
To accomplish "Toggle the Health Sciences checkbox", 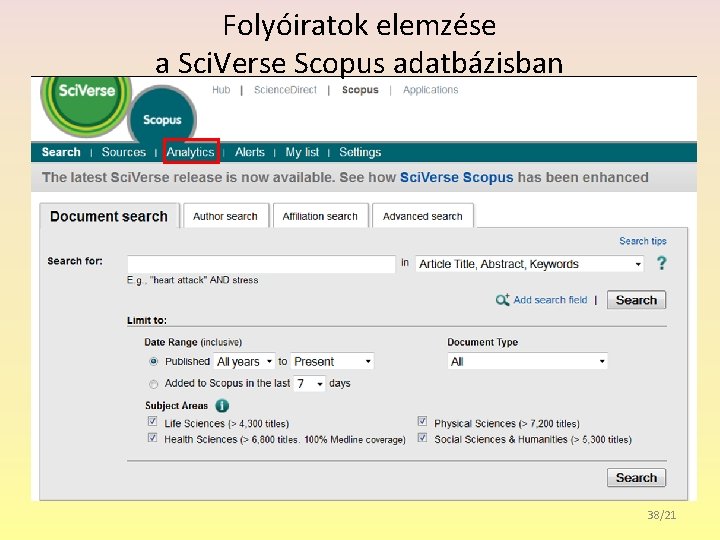I will [152, 438].
